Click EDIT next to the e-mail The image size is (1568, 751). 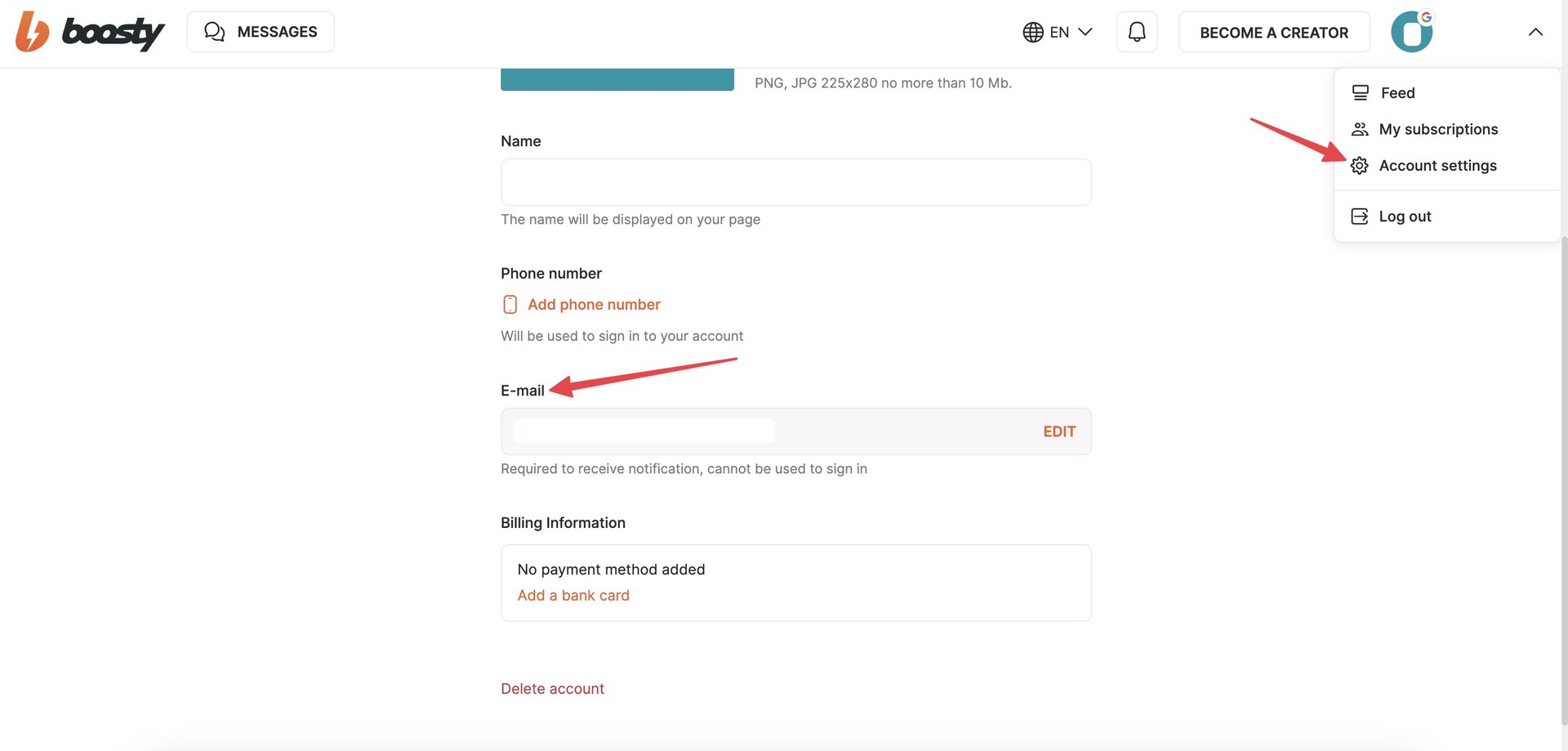(x=1059, y=431)
